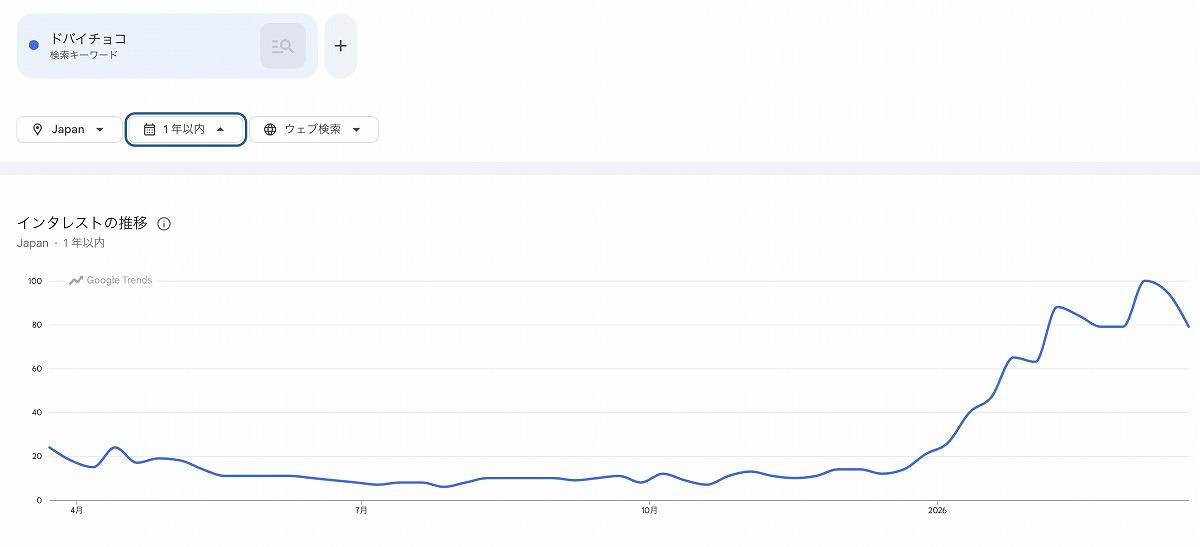
Task: Select the 10月 label on the time axis
Action: [x=649, y=510]
